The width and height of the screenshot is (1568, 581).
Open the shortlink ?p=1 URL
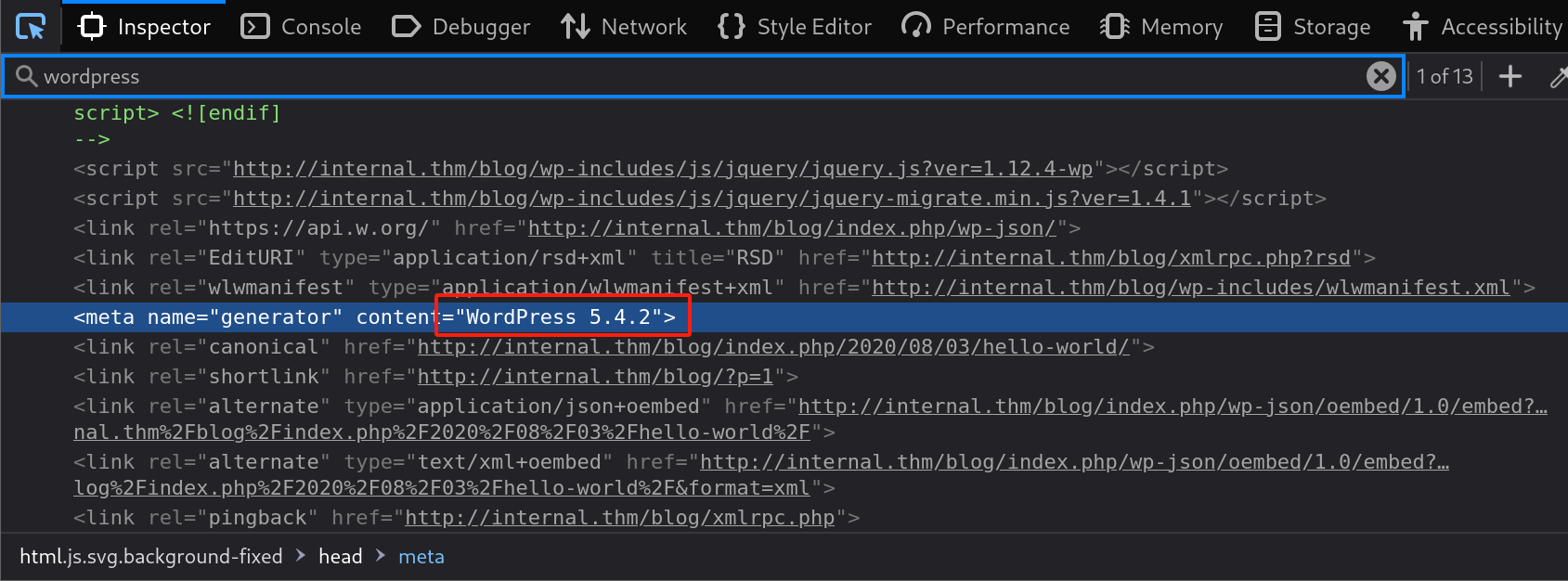pyautogui.click(x=595, y=377)
